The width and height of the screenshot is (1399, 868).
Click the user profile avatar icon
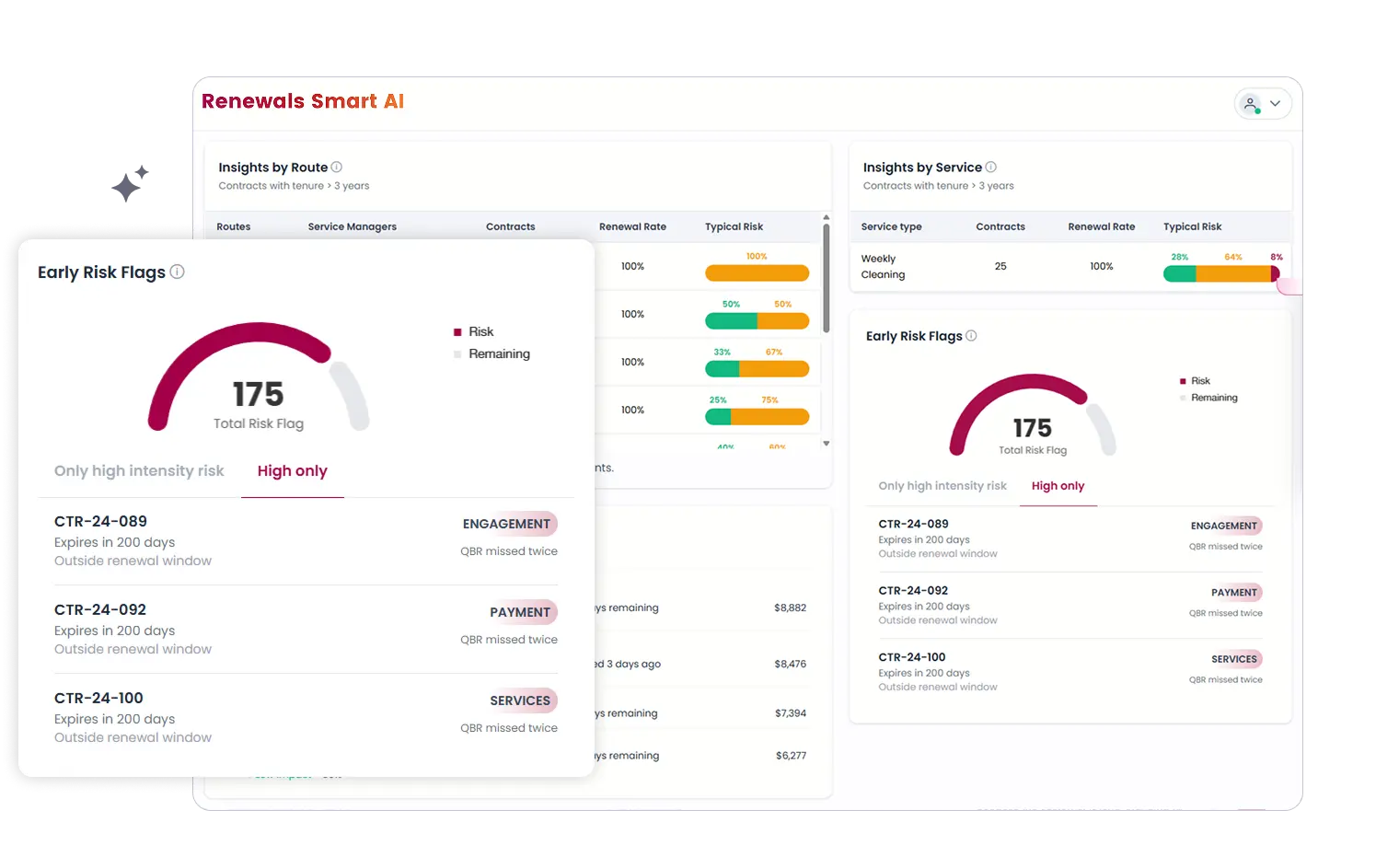1250,104
